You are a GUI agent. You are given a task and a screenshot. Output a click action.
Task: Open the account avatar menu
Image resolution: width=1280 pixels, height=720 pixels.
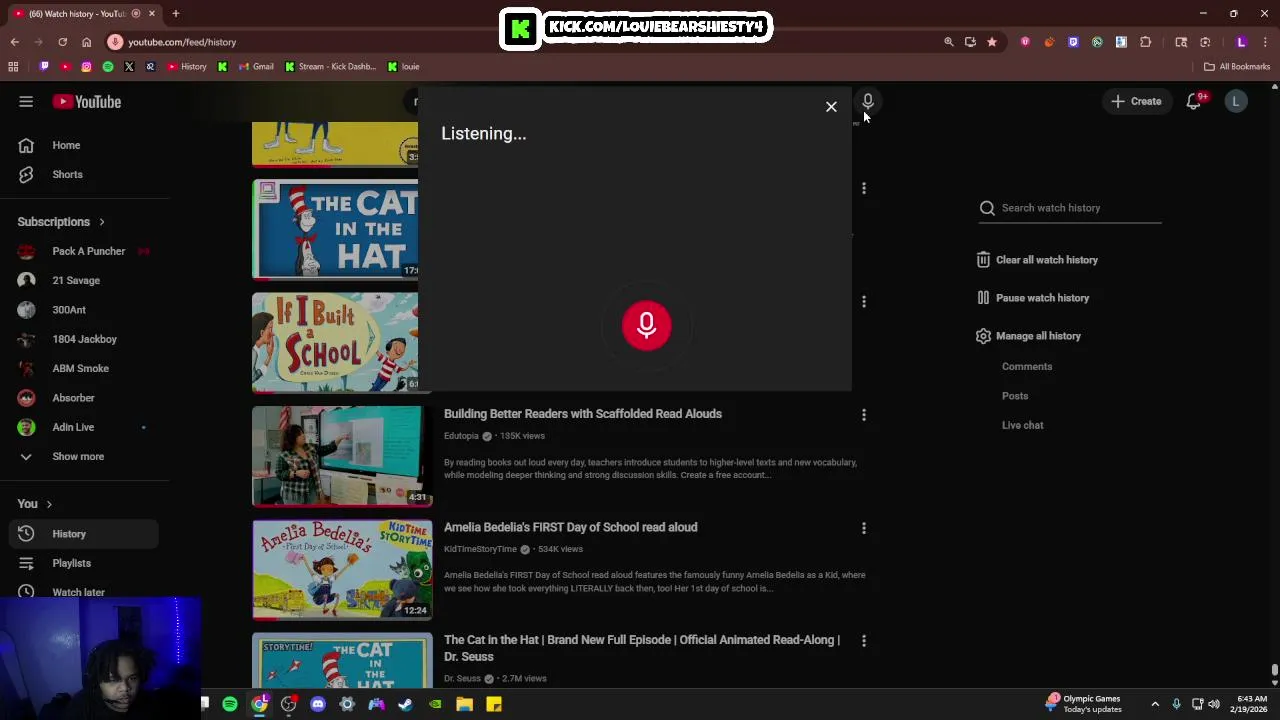pos(1236,101)
